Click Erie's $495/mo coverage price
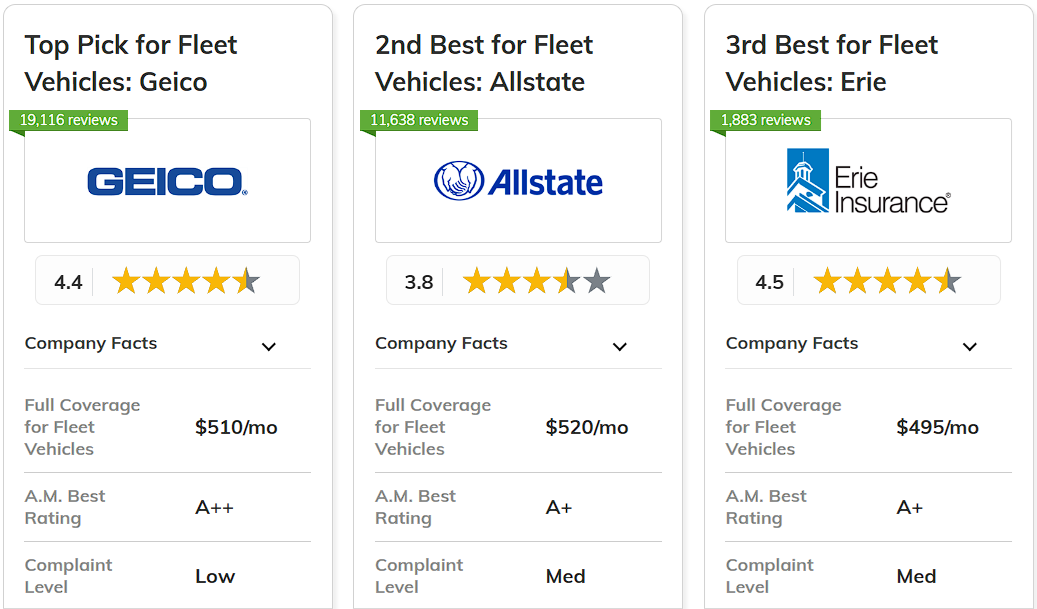The height and width of the screenshot is (609, 1037). click(x=938, y=427)
